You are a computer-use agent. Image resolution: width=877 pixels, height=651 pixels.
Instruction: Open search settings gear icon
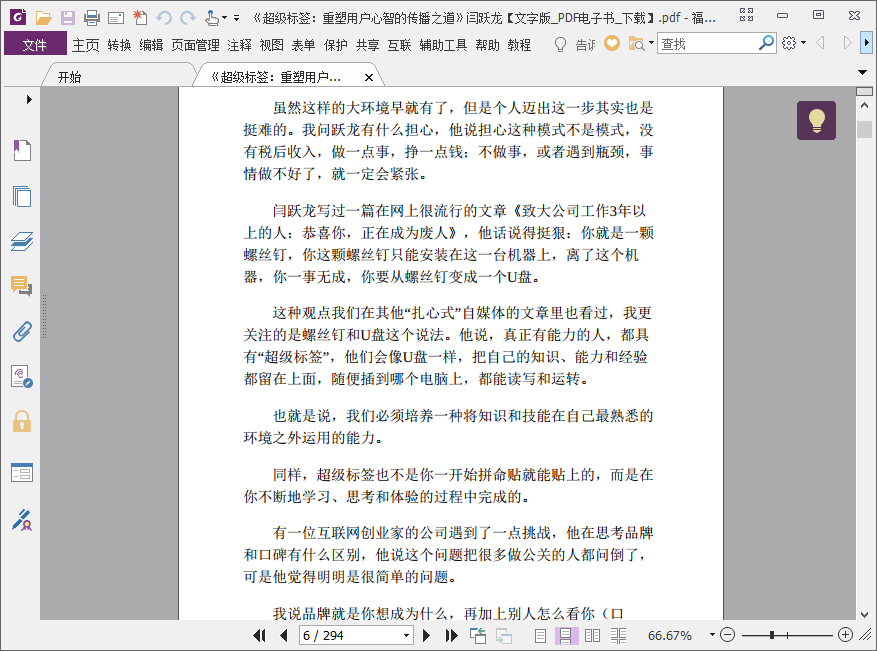point(789,43)
